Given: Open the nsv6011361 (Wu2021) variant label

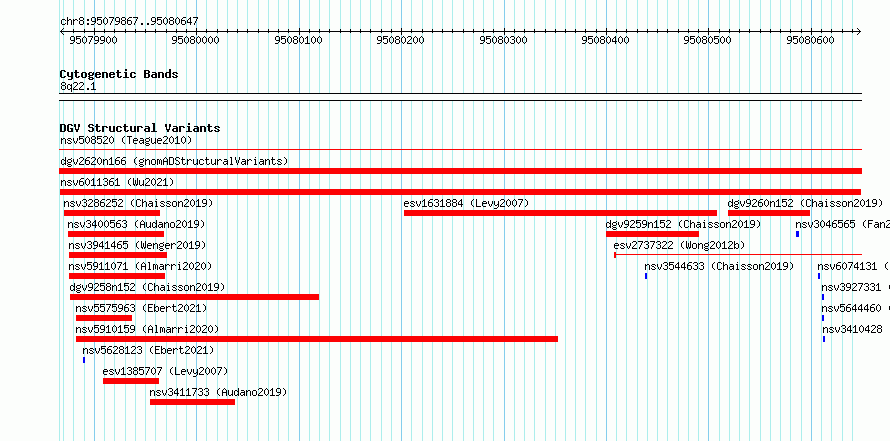Looking at the screenshot, I should click(117, 182).
